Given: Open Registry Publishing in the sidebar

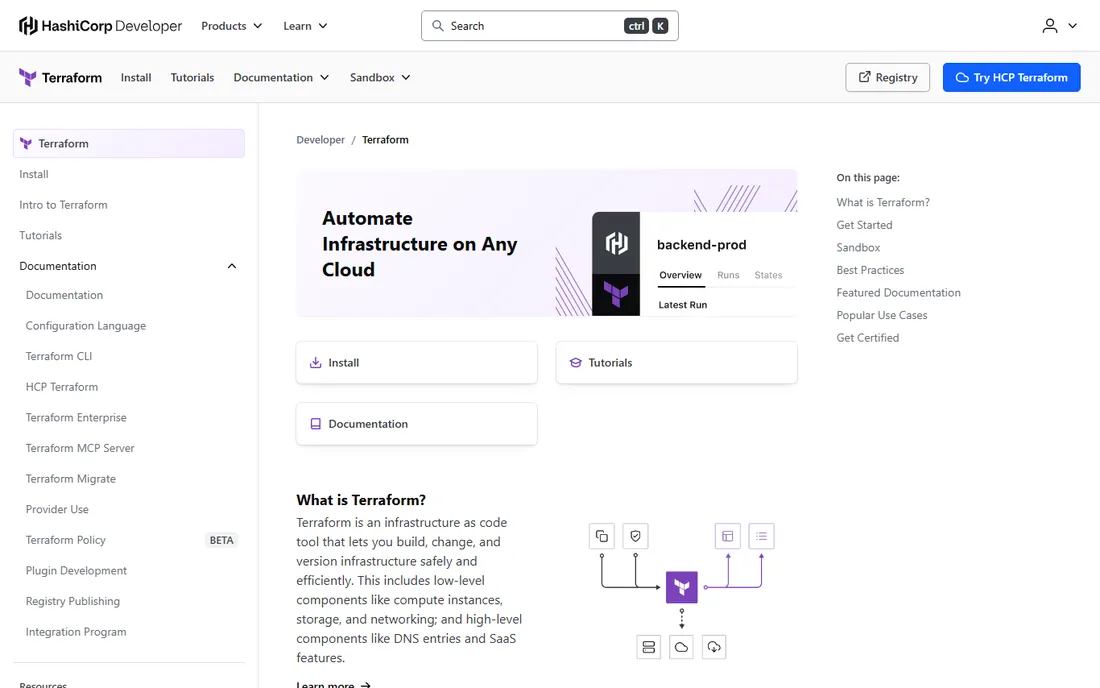Looking at the screenshot, I should click(73, 601).
